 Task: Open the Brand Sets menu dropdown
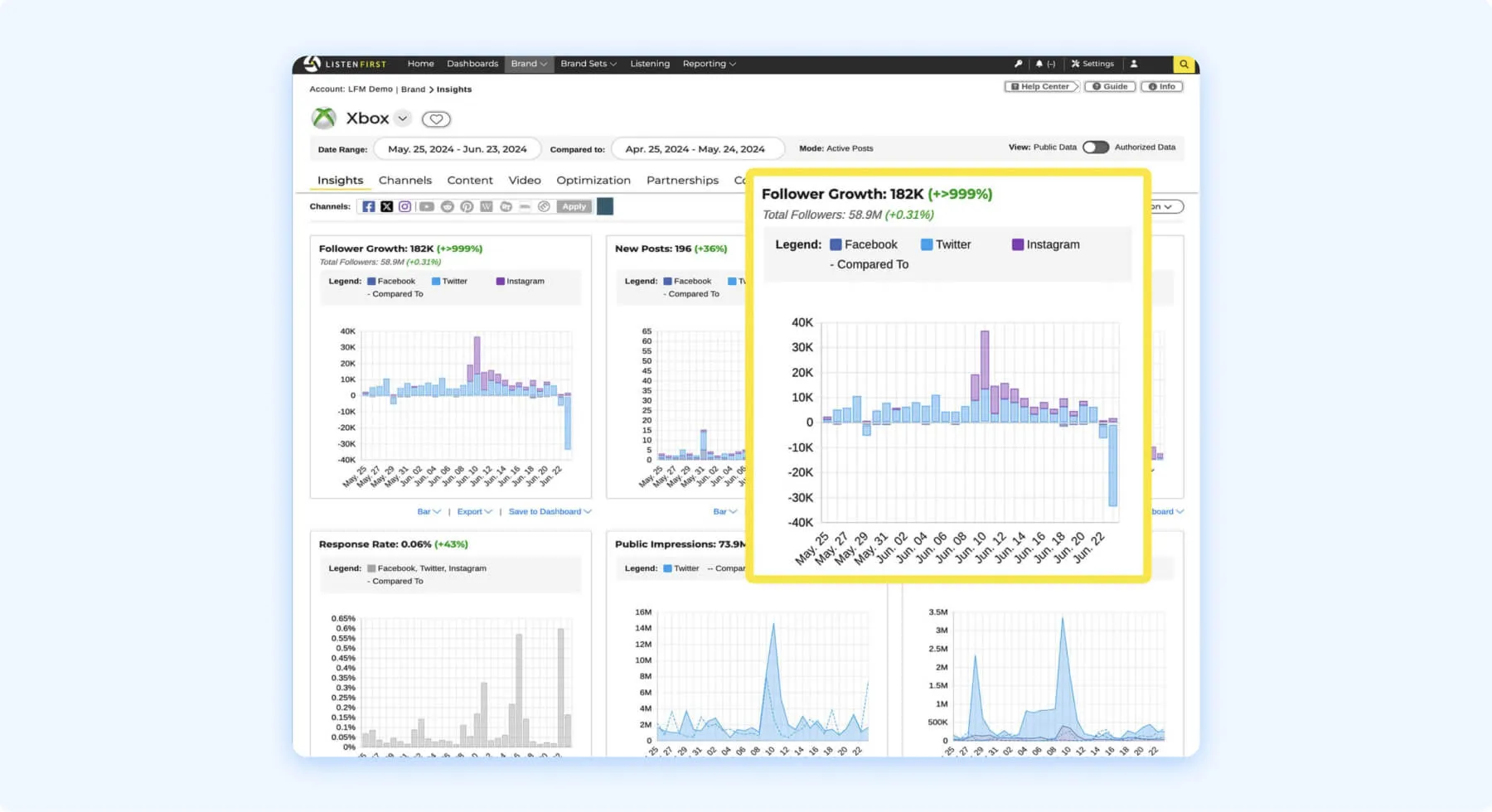pyautogui.click(x=589, y=64)
